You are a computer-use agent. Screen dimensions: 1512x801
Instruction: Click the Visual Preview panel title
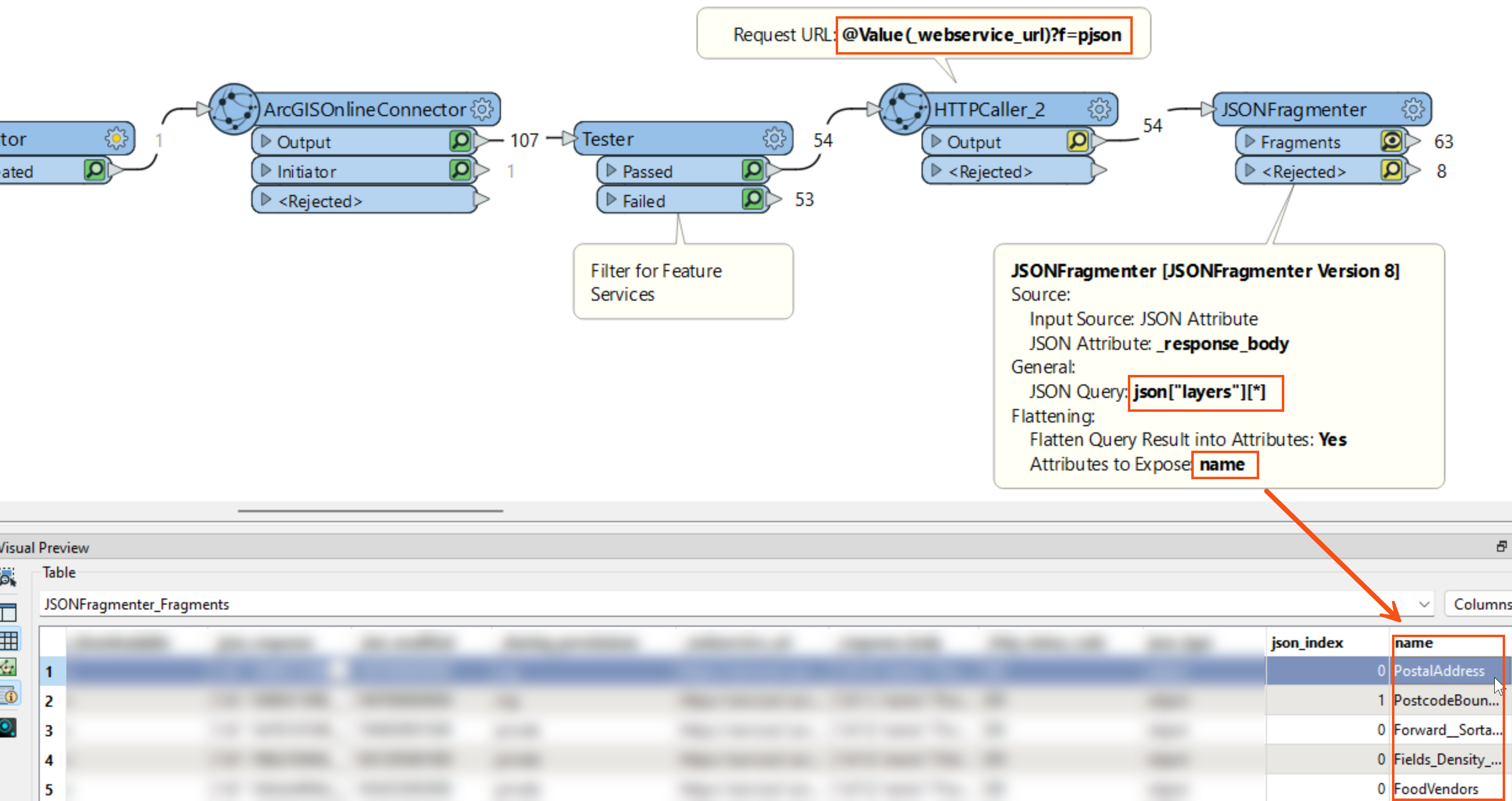point(45,547)
